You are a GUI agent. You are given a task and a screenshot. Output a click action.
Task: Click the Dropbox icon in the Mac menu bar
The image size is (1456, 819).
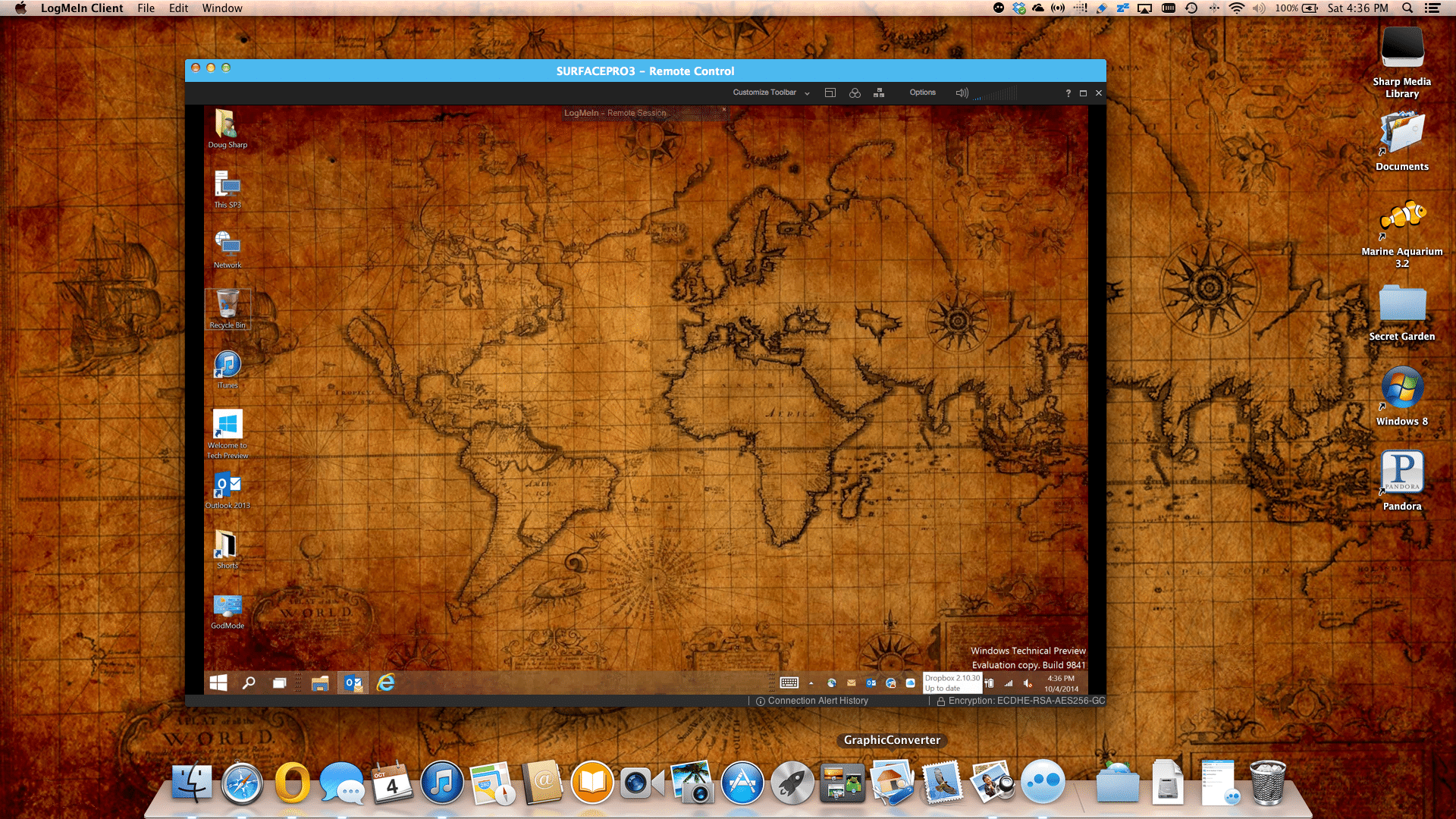coord(1020,8)
